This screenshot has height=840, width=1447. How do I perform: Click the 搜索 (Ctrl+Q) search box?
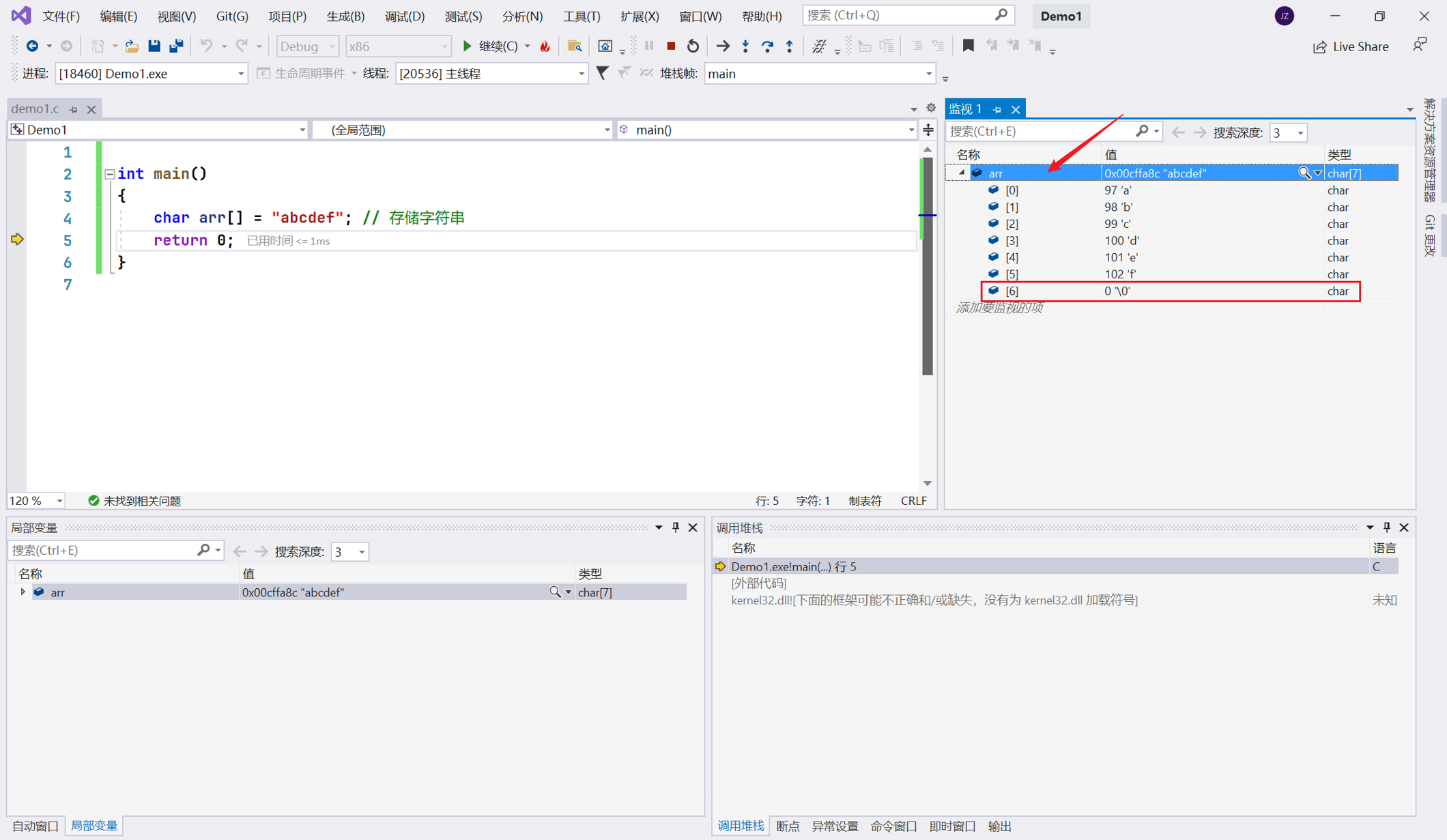point(900,15)
